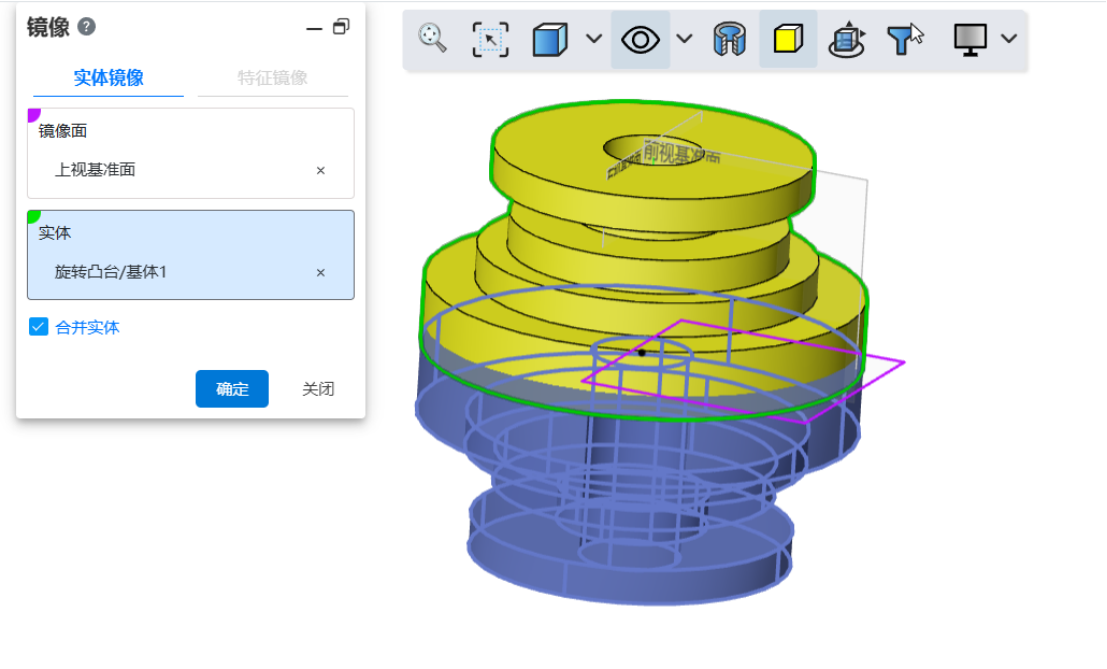Minimize the 镜像 panel
Screen dimensions: 1107x669
[314, 28]
